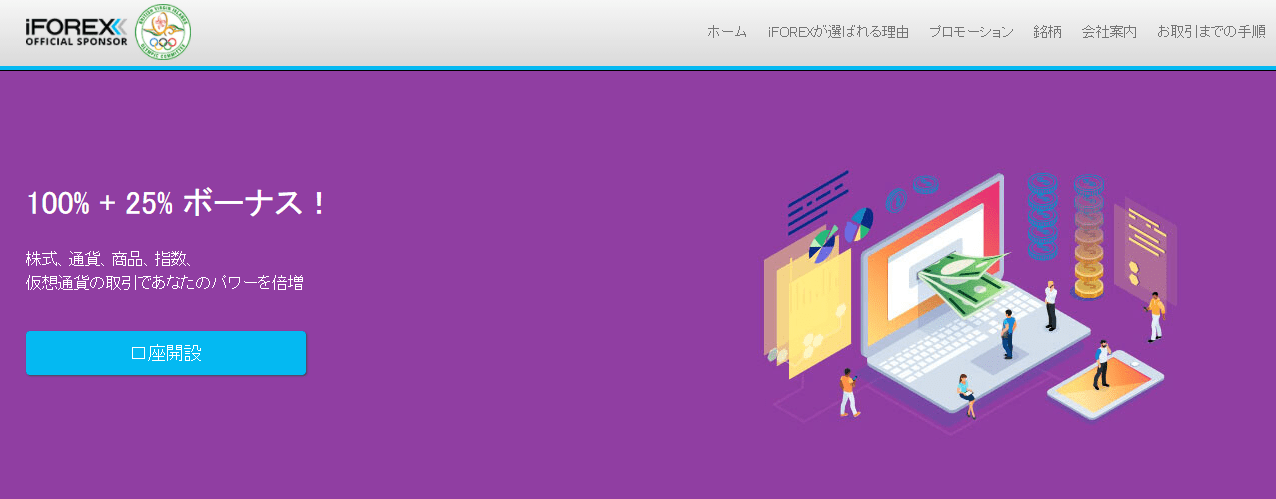Click the 100% + 25% ボーナス headline
This screenshot has height=499, width=1276.
176,204
